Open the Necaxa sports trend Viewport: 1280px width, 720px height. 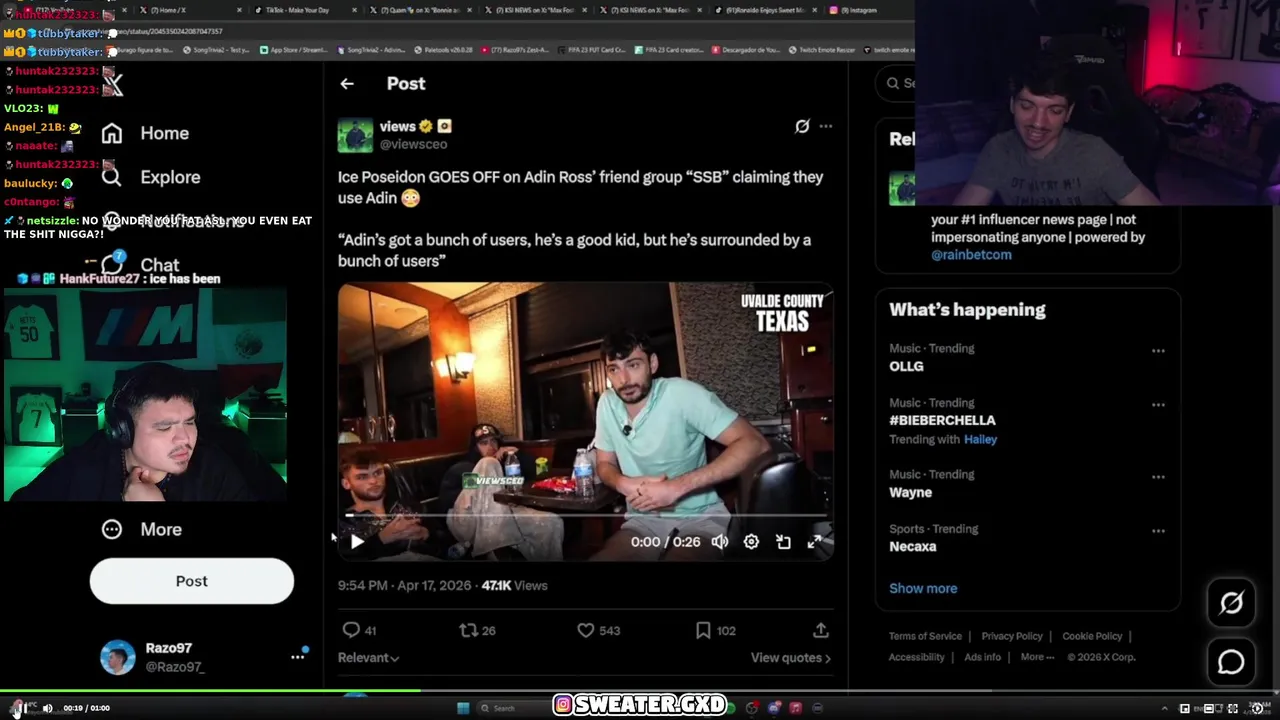[913, 546]
